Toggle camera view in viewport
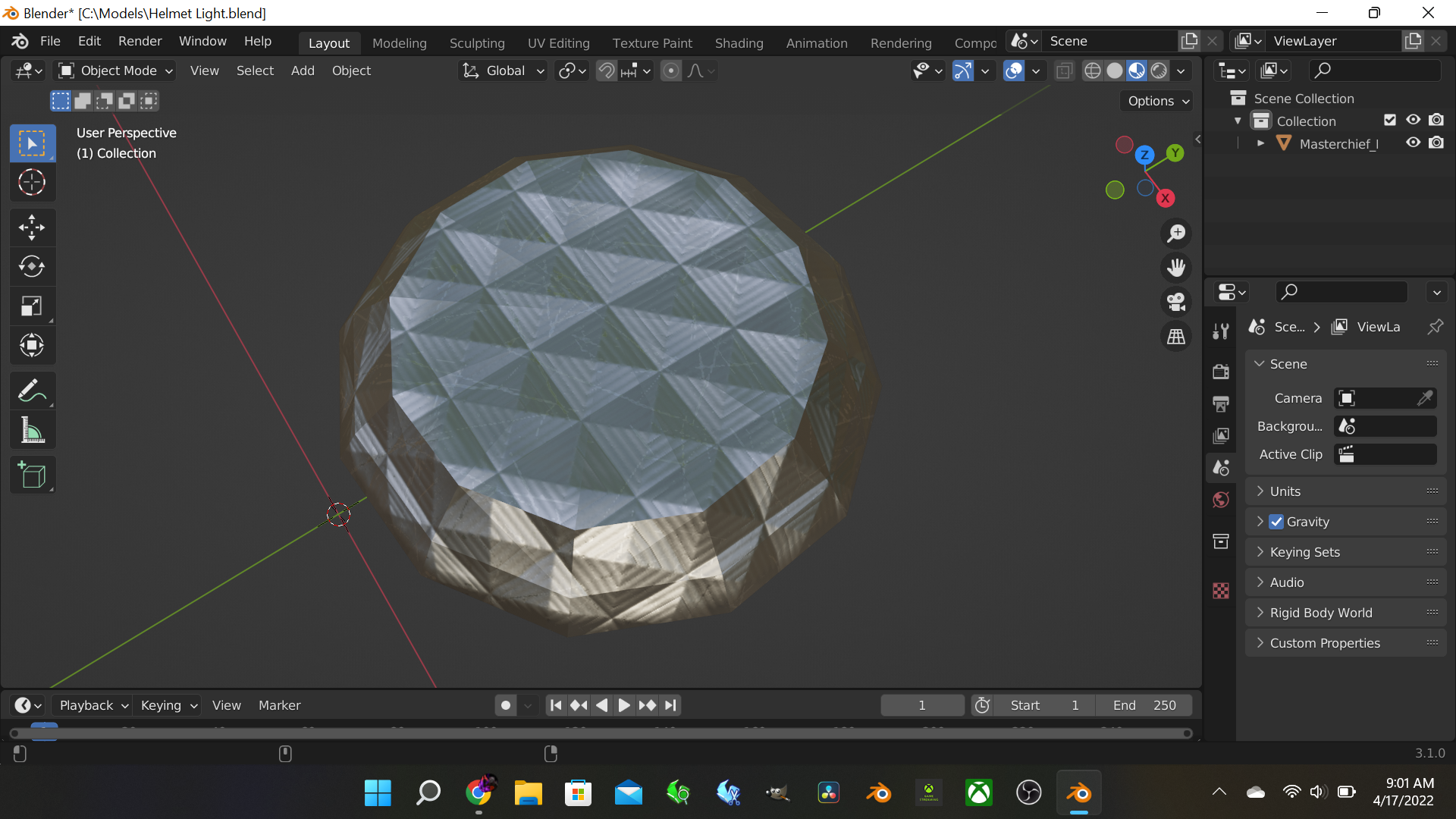 [x=1176, y=302]
